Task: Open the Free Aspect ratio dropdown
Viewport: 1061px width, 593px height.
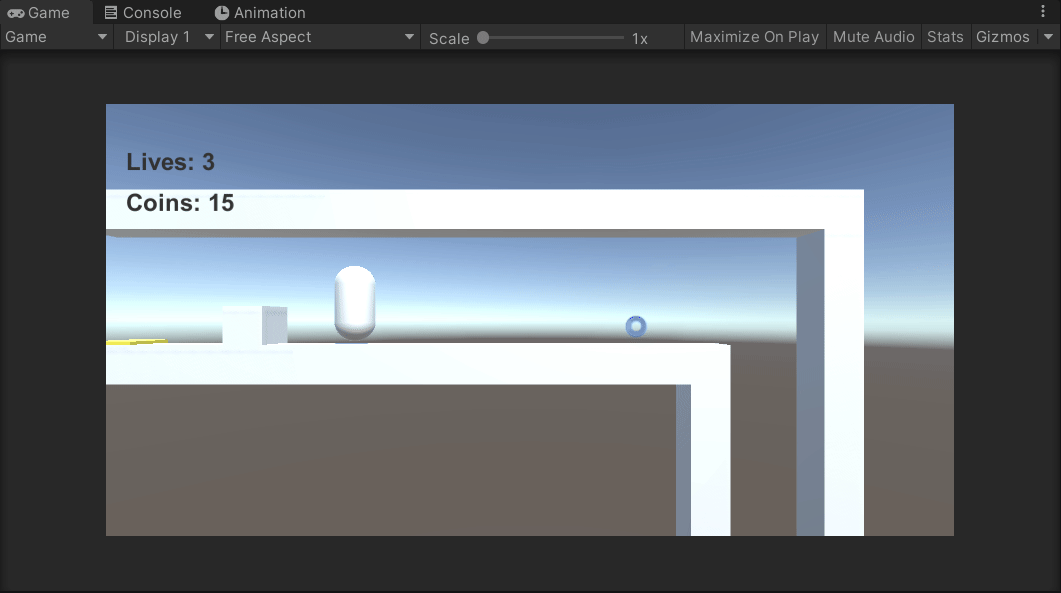Action: [x=319, y=37]
